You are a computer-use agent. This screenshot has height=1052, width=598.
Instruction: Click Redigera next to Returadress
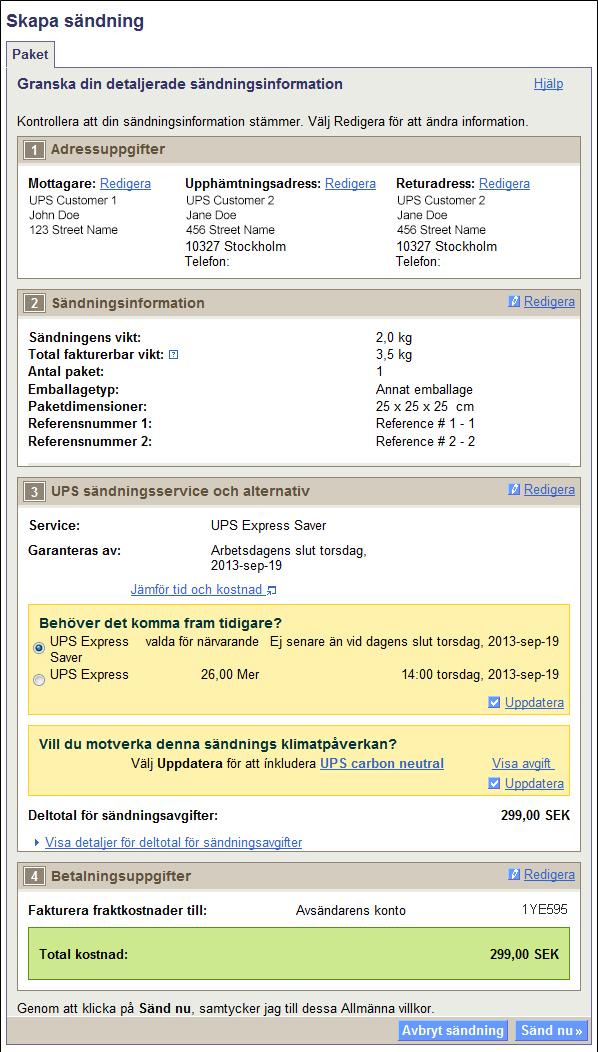[504, 184]
